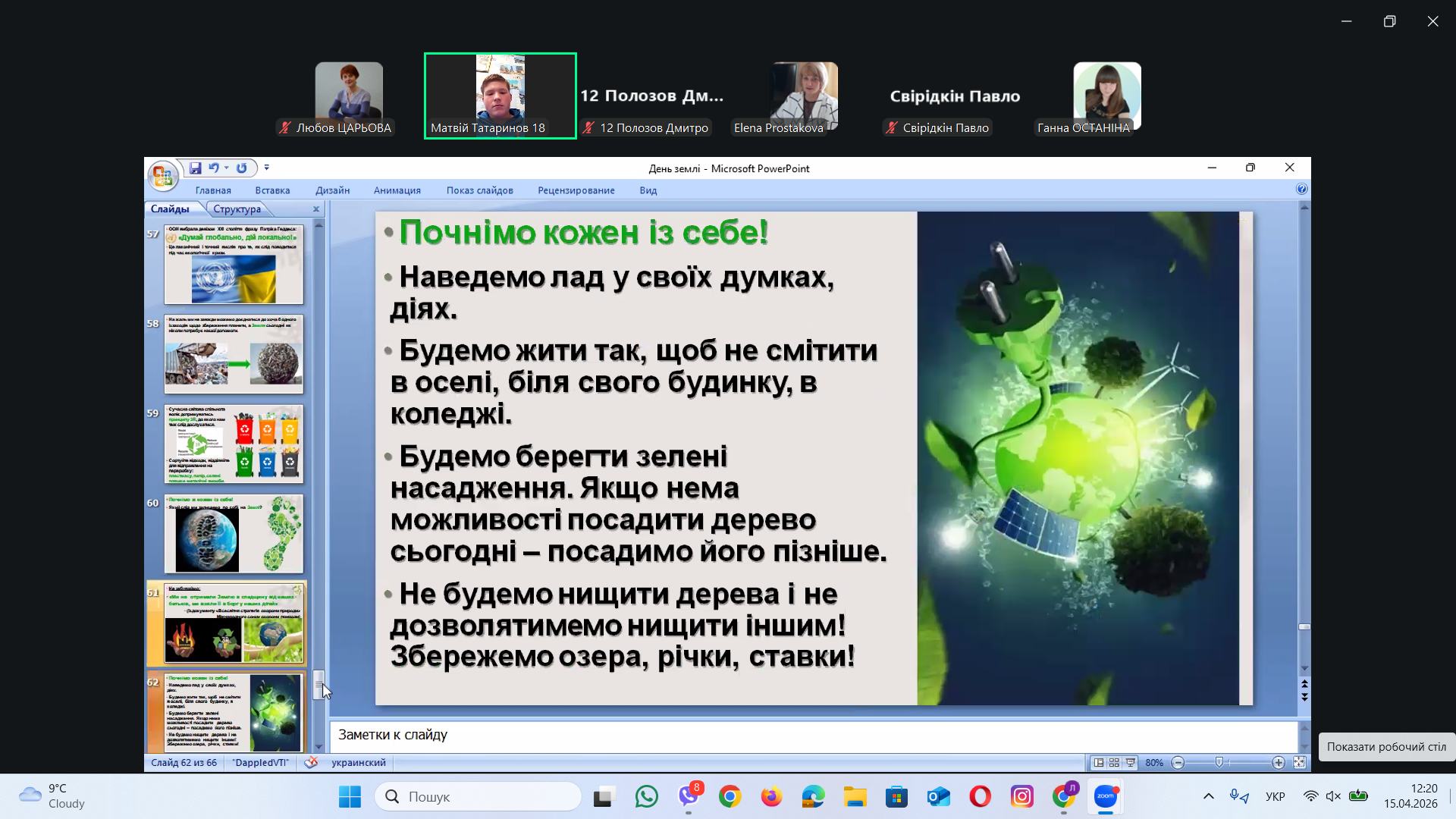The image size is (1456, 819).
Task: Click zoom in plus button
Action: 1279,762
